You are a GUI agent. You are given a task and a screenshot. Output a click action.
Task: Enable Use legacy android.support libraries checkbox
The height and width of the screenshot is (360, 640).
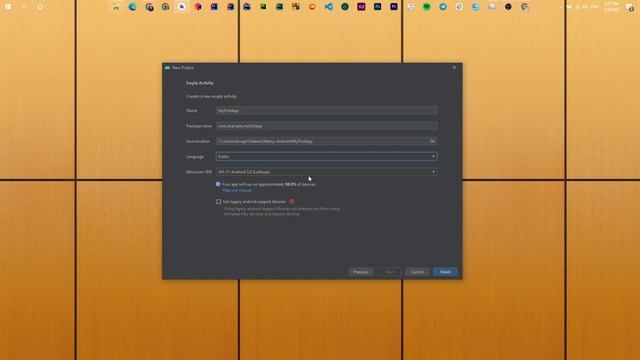point(218,202)
